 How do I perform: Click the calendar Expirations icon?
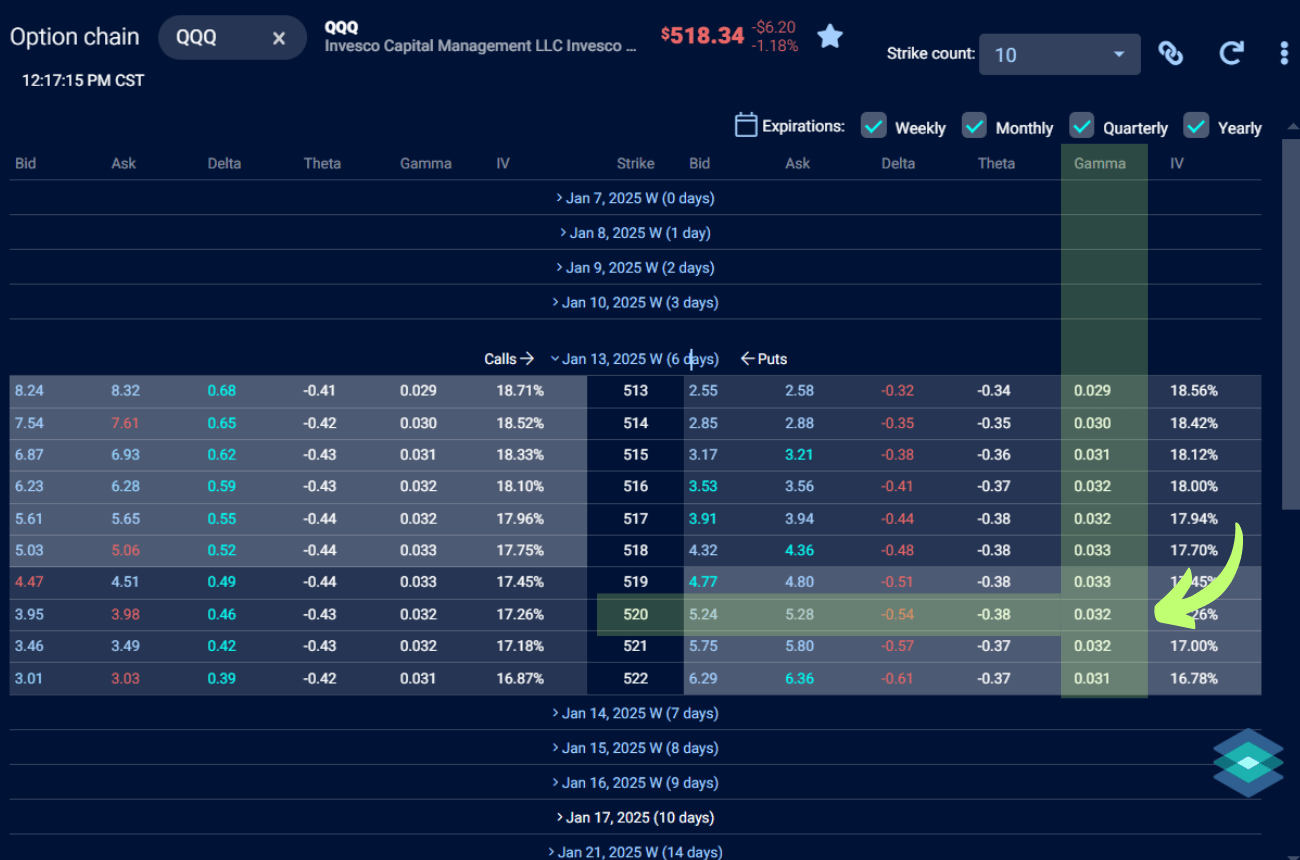click(x=745, y=125)
